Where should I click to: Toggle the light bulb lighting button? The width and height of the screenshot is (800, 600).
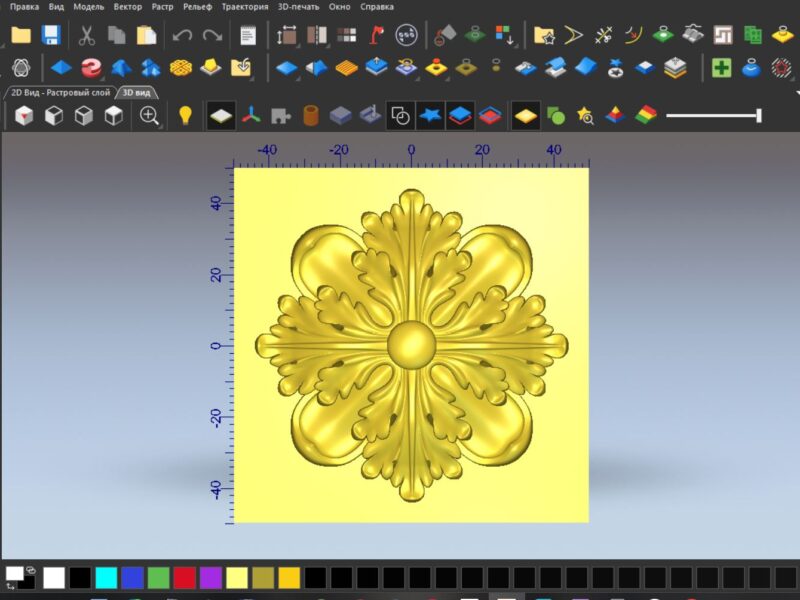(185, 115)
